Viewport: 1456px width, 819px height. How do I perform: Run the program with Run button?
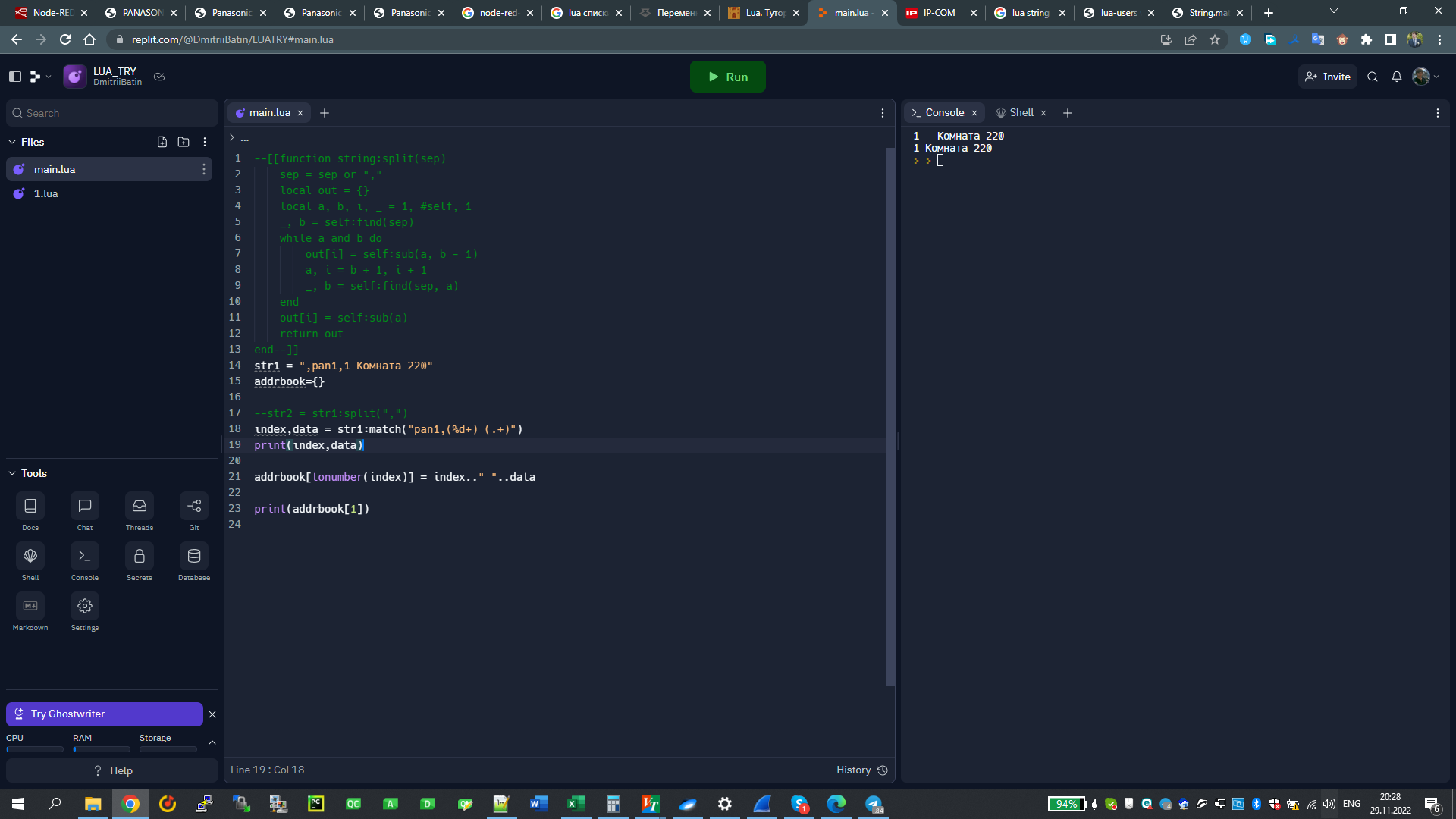pyautogui.click(x=728, y=77)
